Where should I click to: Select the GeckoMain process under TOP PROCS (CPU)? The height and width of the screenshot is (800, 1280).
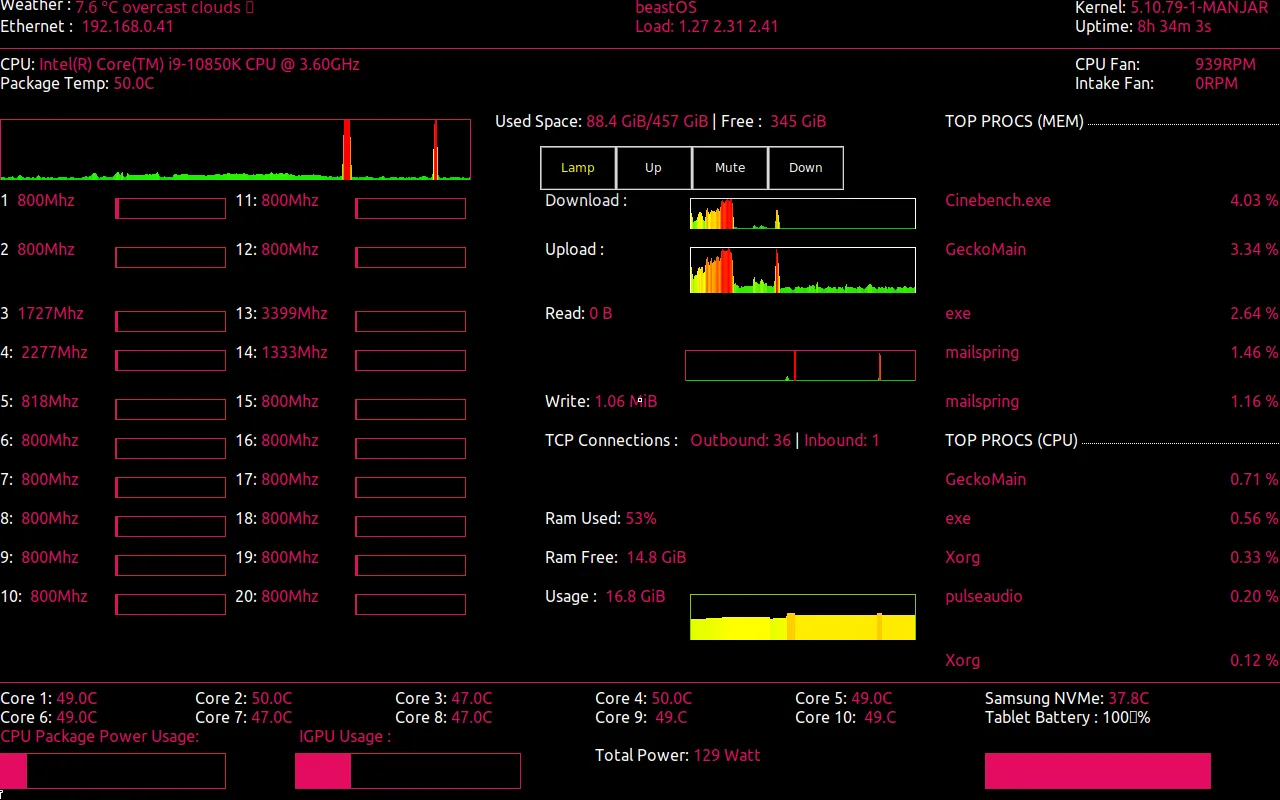coord(985,479)
